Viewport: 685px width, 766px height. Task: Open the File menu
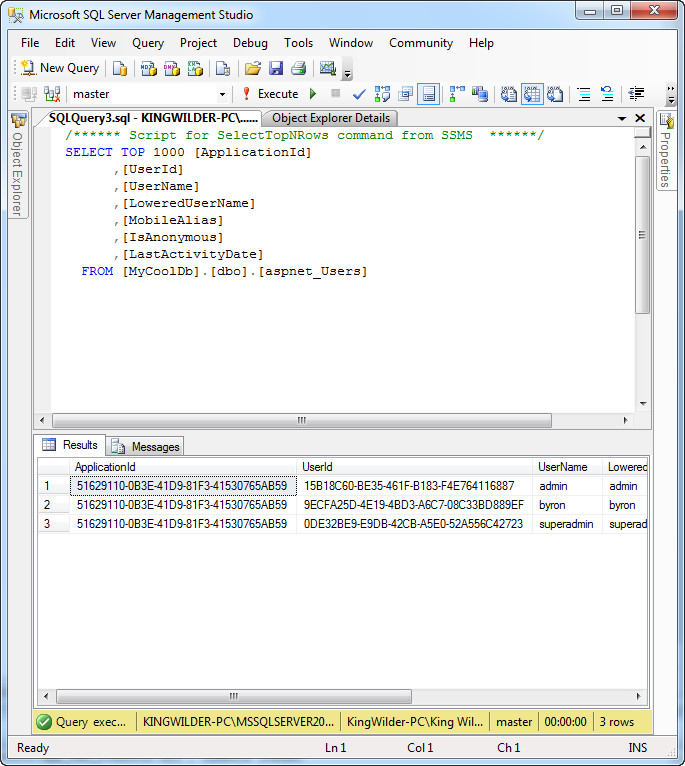tap(30, 43)
